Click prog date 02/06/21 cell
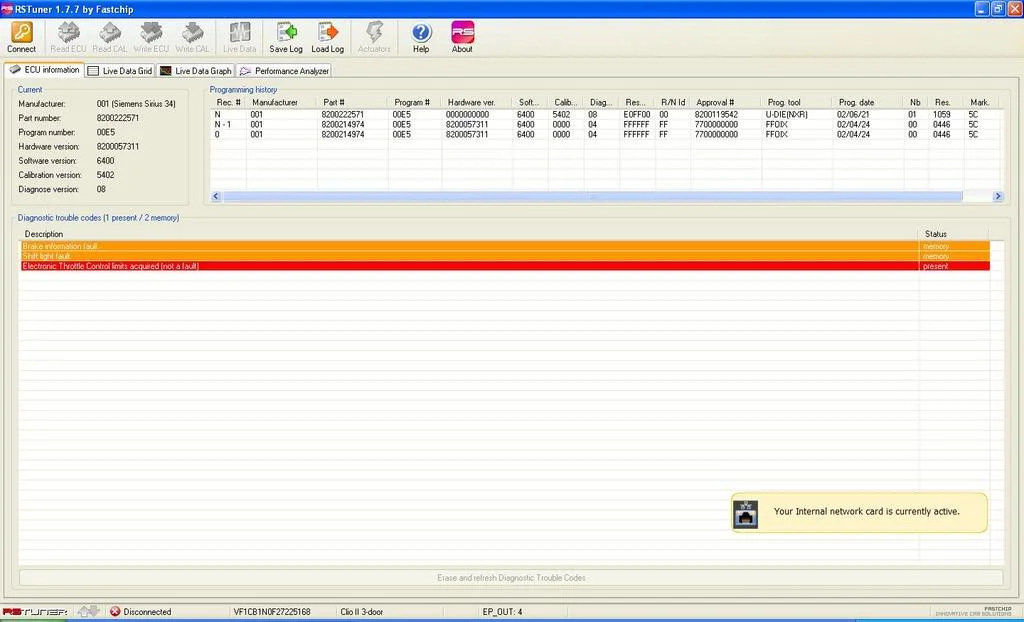 tap(853, 114)
